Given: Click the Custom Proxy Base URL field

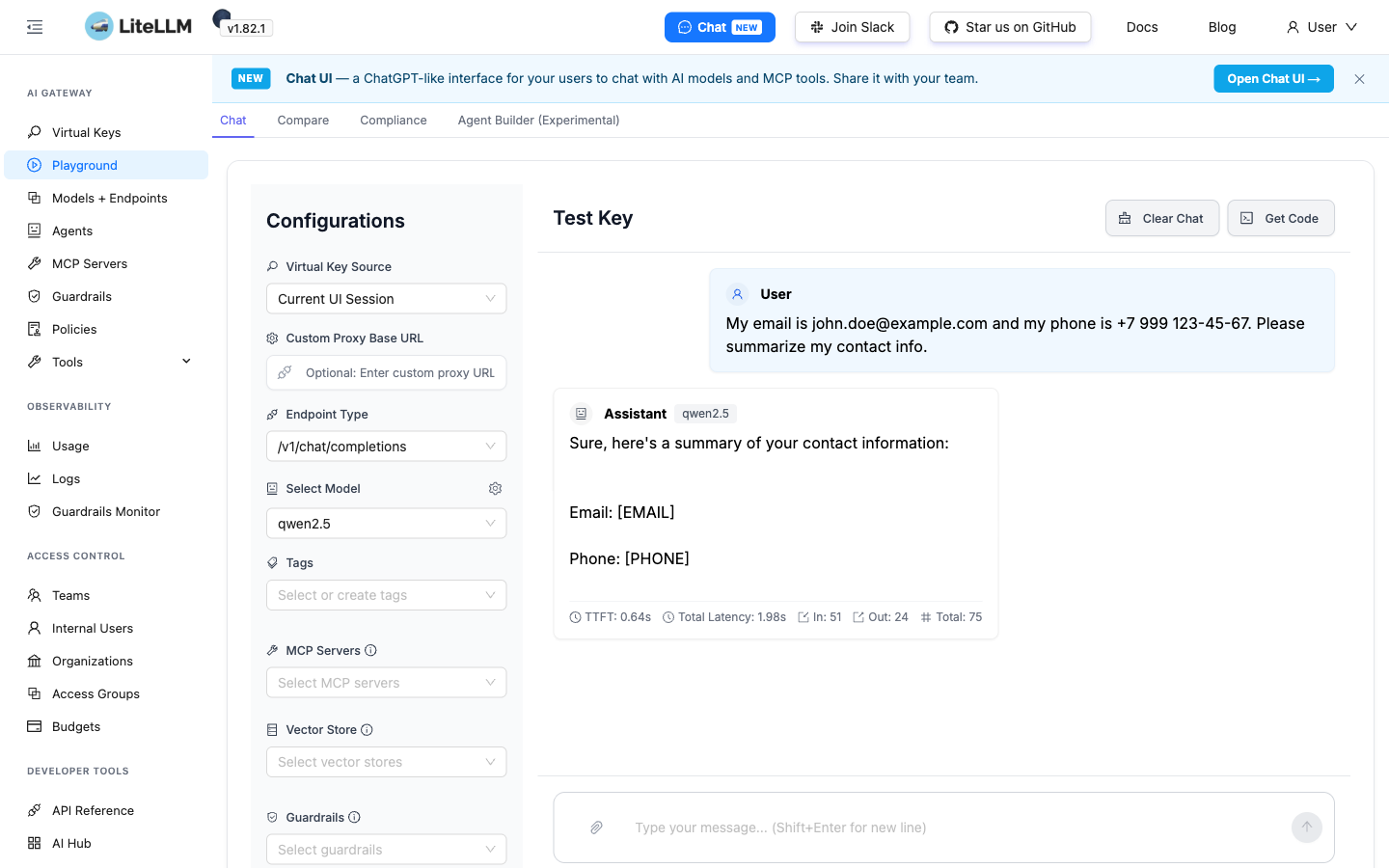Looking at the screenshot, I should pyautogui.click(x=386, y=373).
